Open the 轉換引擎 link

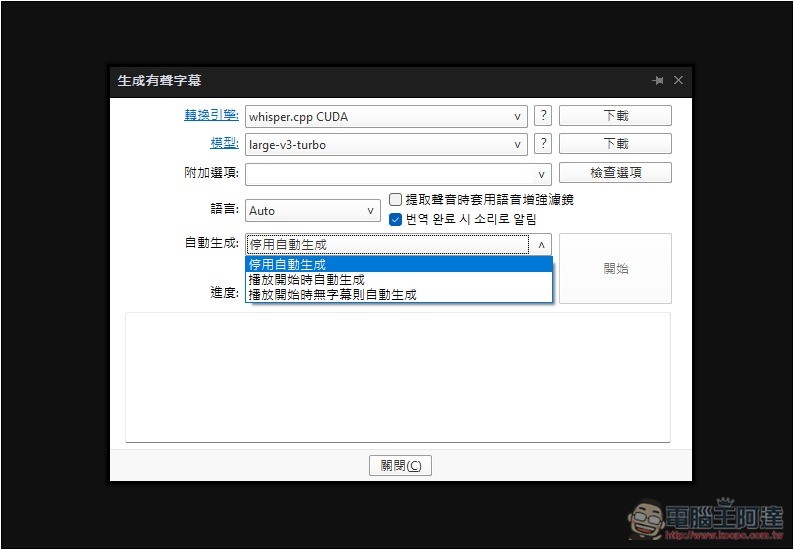coord(211,115)
